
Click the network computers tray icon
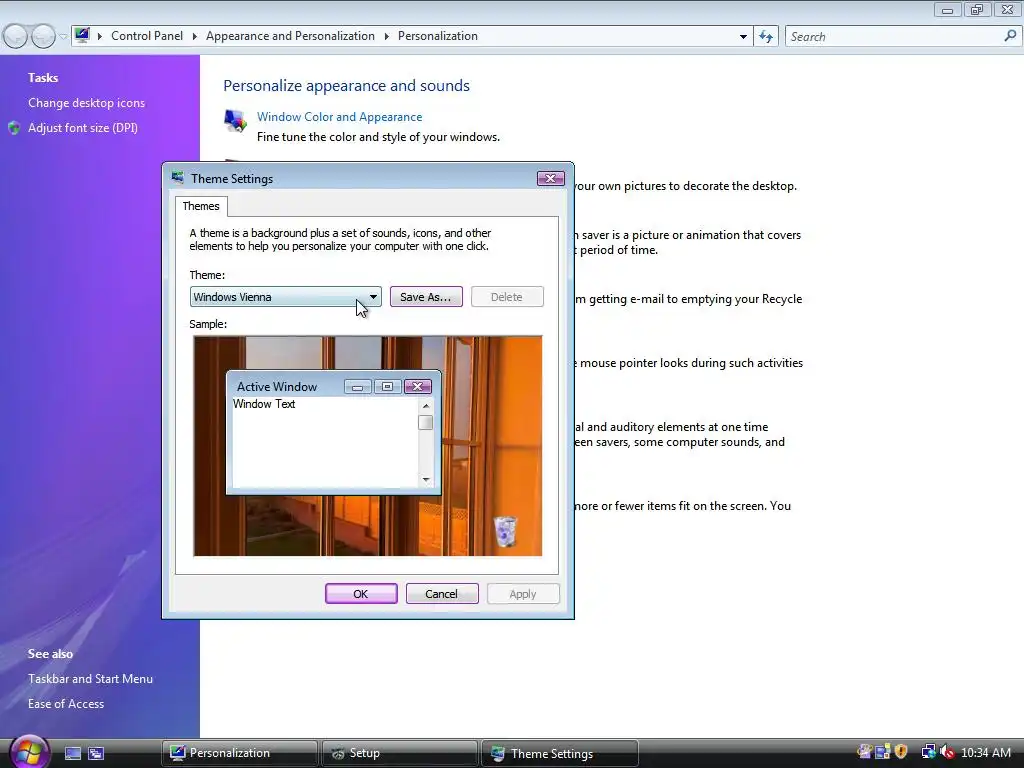[928, 752]
